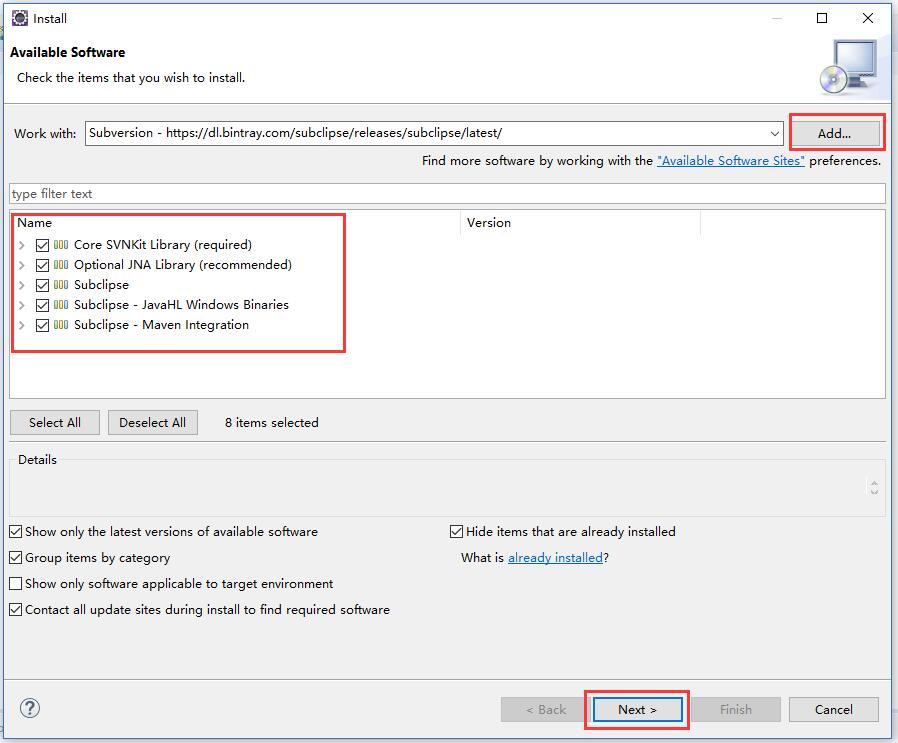Expand the Optional JNA Library node
The width and height of the screenshot is (898, 743).
point(22,265)
